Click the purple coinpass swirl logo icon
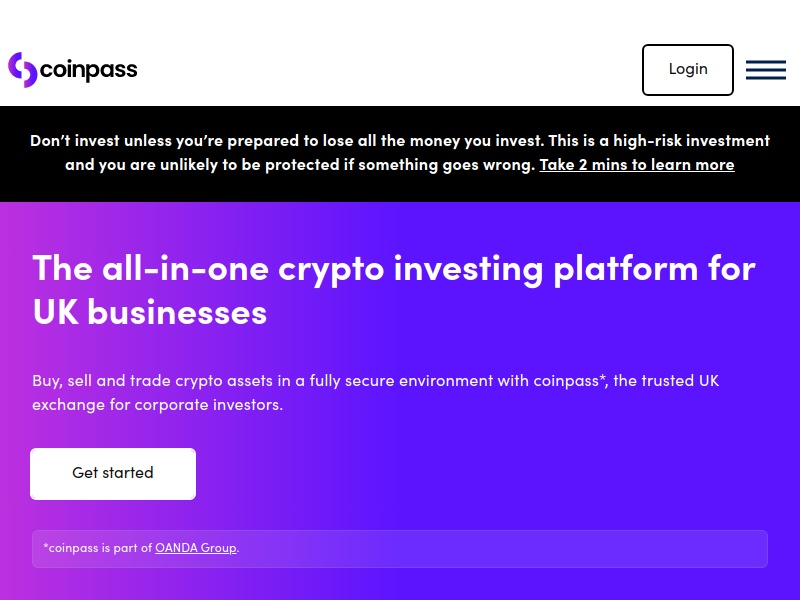Screen dimensions: 800x600 click(23, 70)
